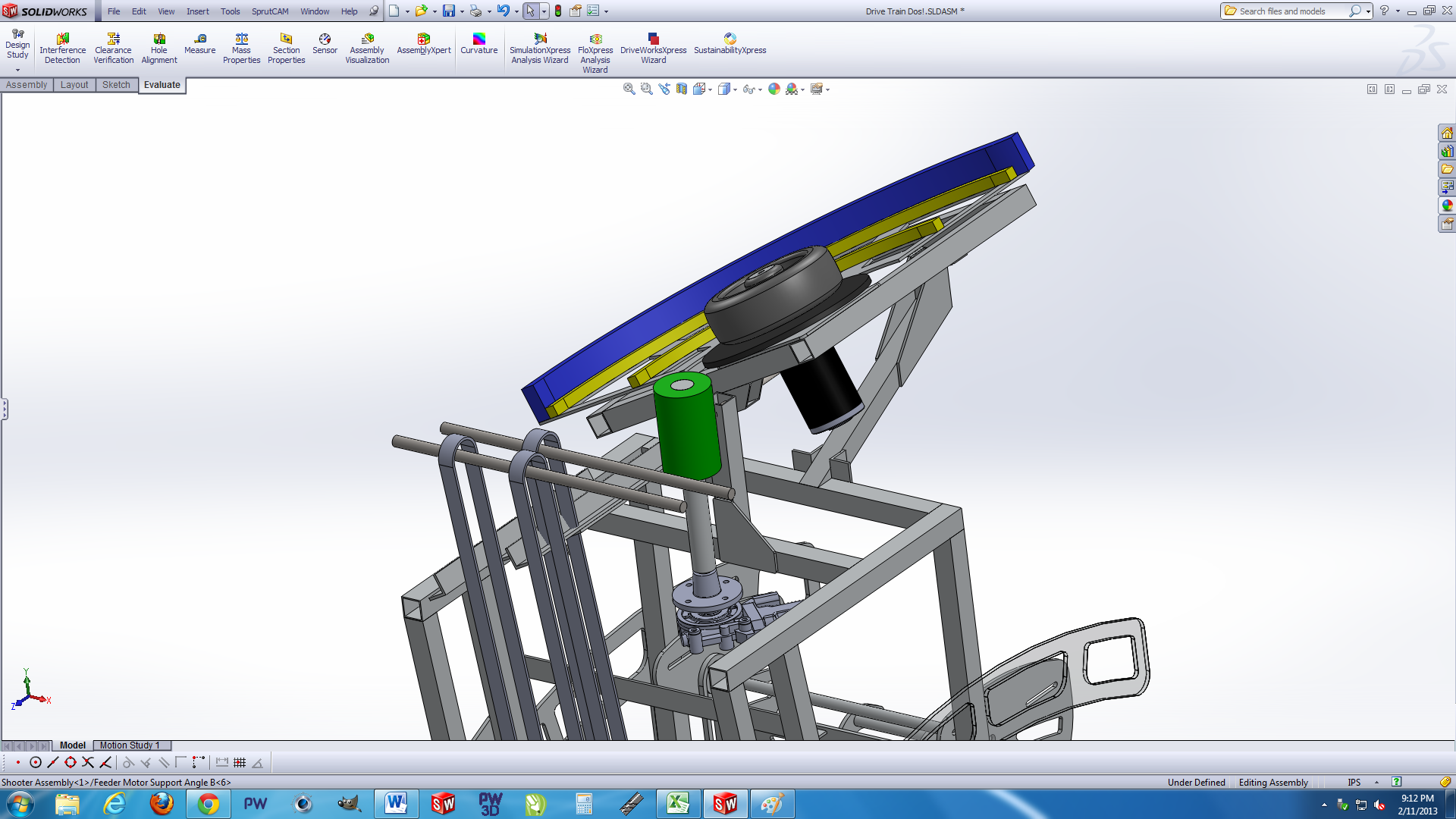Toggle the intersection snap icon
Viewport: 1456px width, 819px height.
click(x=88, y=763)
